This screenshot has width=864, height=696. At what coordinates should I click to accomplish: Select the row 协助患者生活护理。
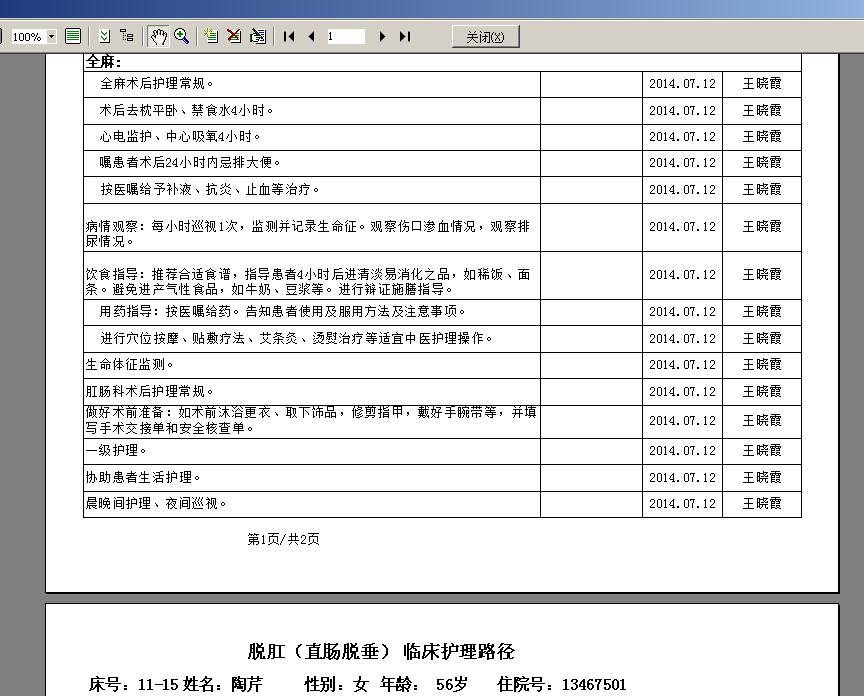[442, 478]
